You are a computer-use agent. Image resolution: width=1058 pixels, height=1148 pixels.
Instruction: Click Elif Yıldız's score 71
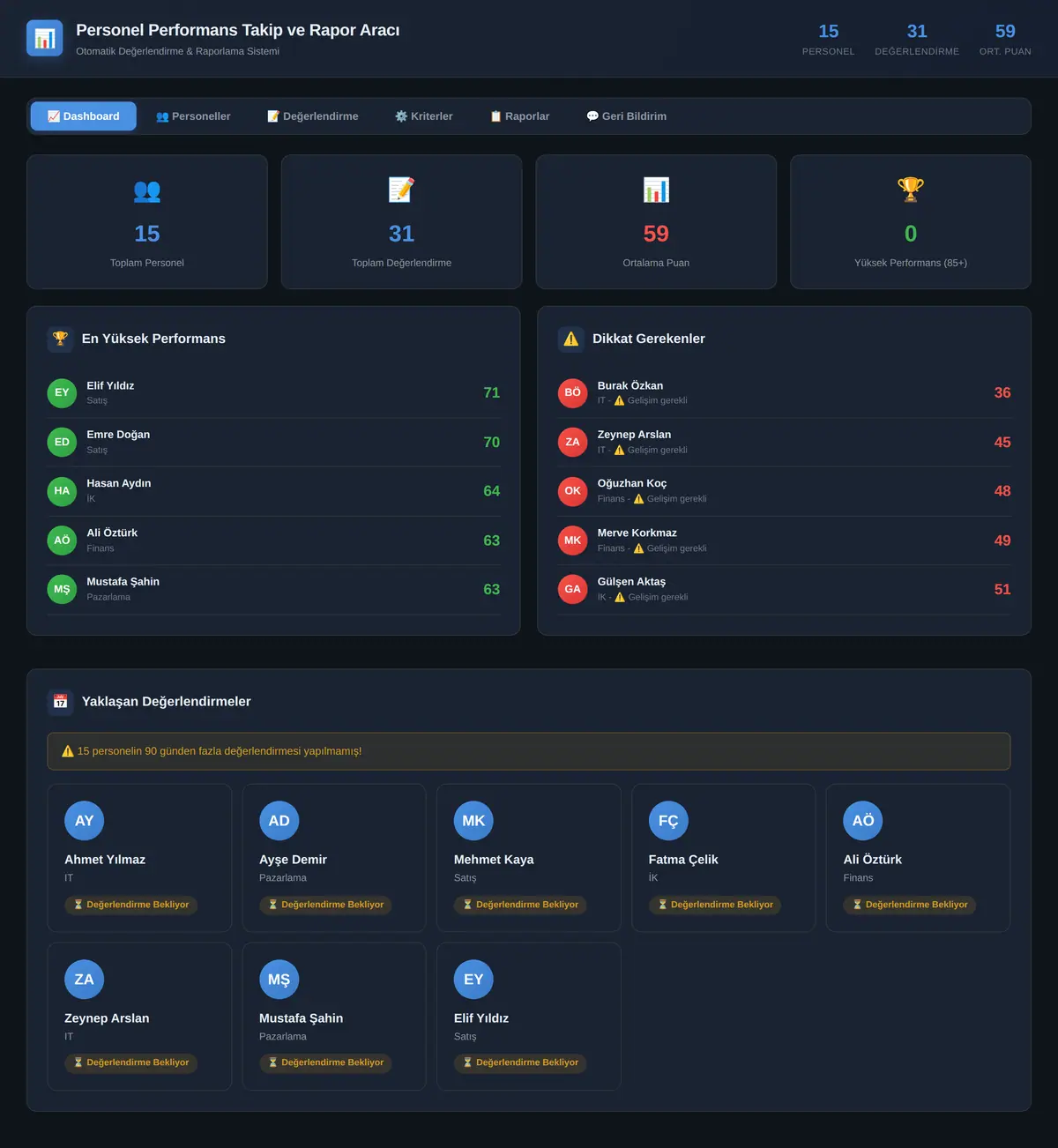492,393
